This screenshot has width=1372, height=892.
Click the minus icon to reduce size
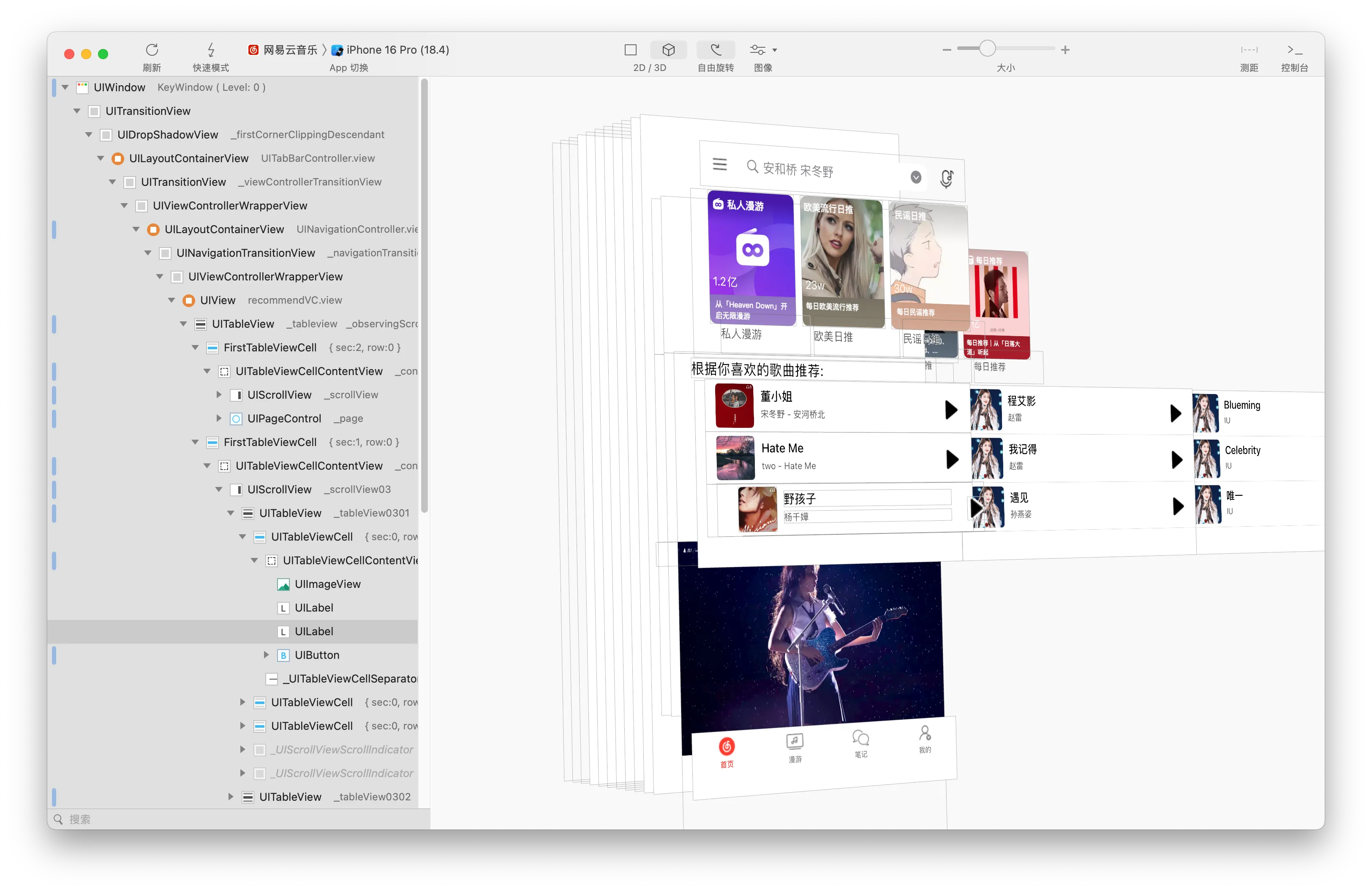pos(947,50)
